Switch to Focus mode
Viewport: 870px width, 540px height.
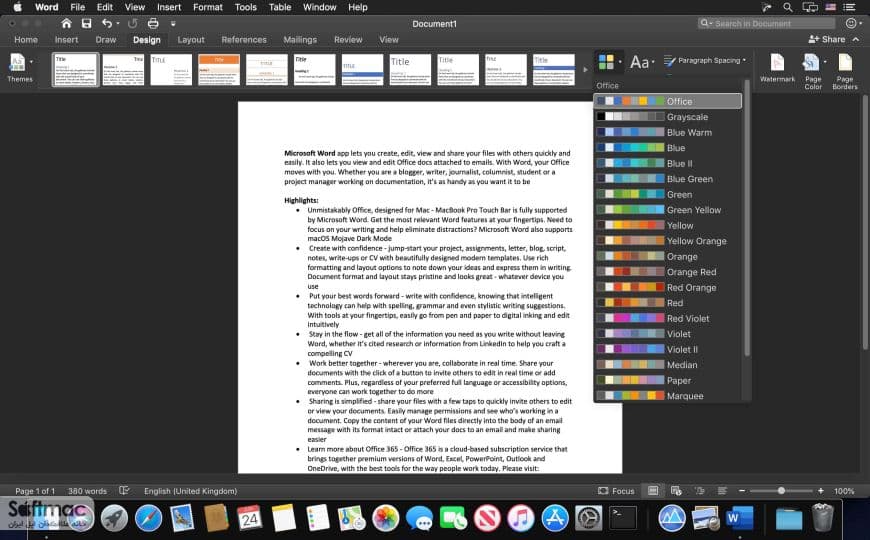coord(616,491)
